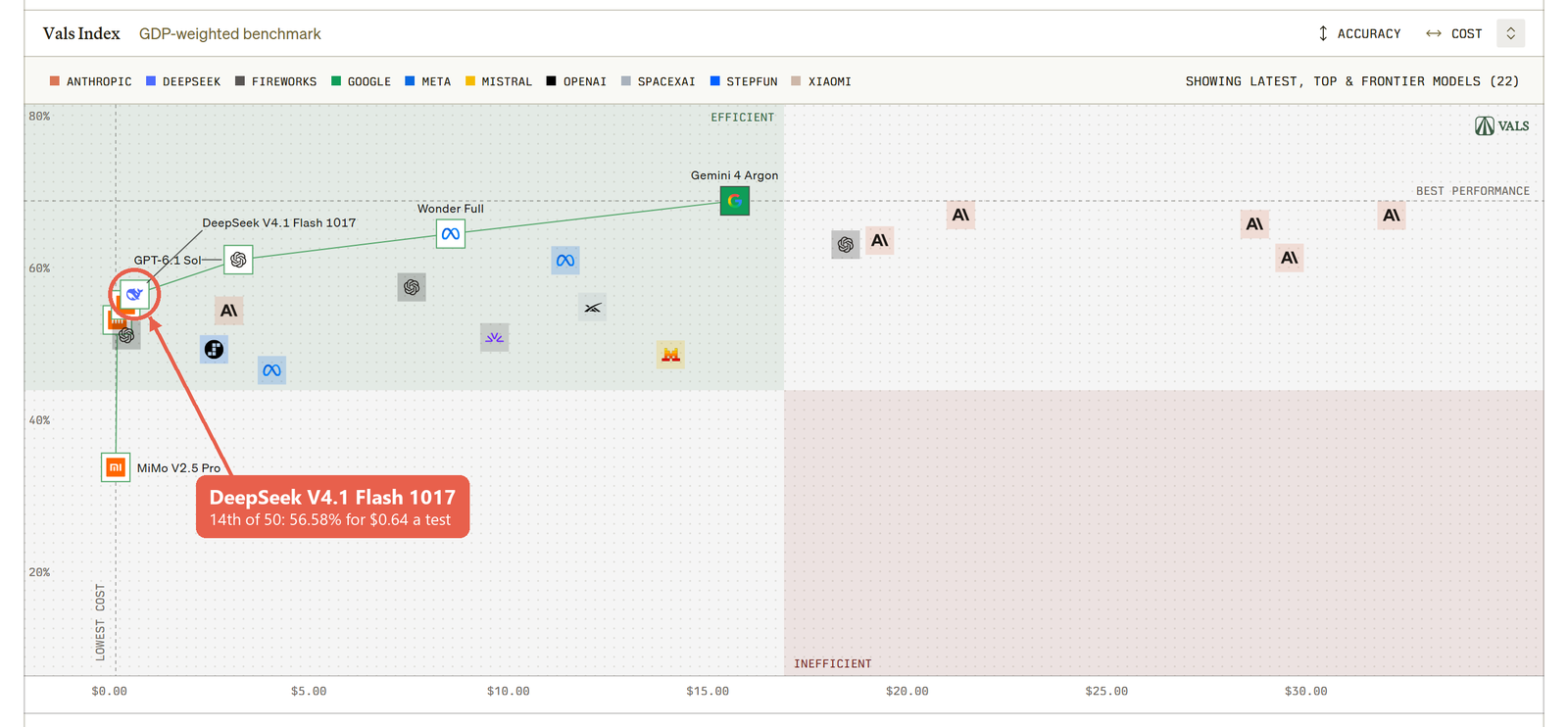Open the Cost horizontal axis selector
Viewport: 1568px width, 727px height.
pos(1454,33)
